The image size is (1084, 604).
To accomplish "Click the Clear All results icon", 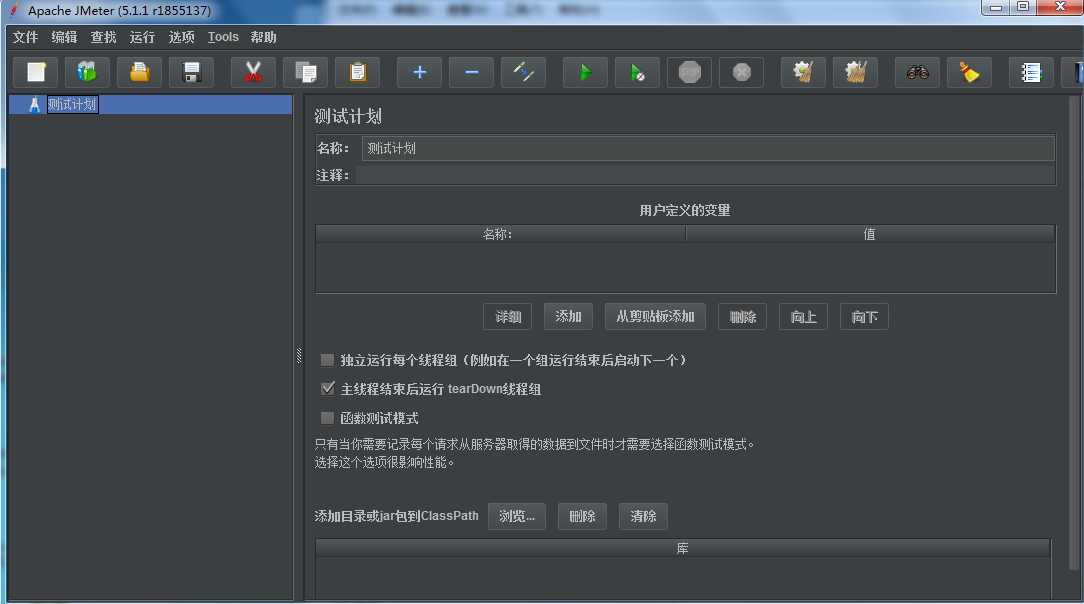I will coord(856,72).
